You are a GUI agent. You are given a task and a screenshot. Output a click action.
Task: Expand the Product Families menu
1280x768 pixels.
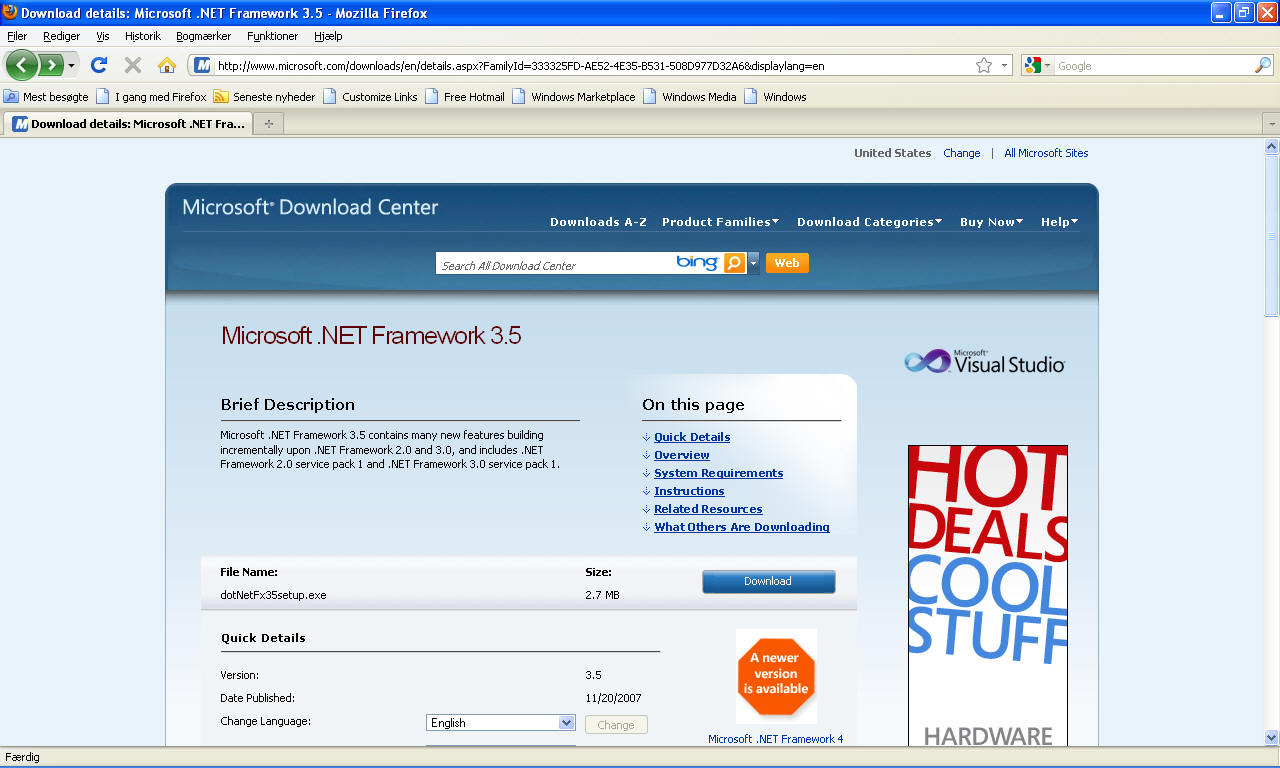click(720, 222)
